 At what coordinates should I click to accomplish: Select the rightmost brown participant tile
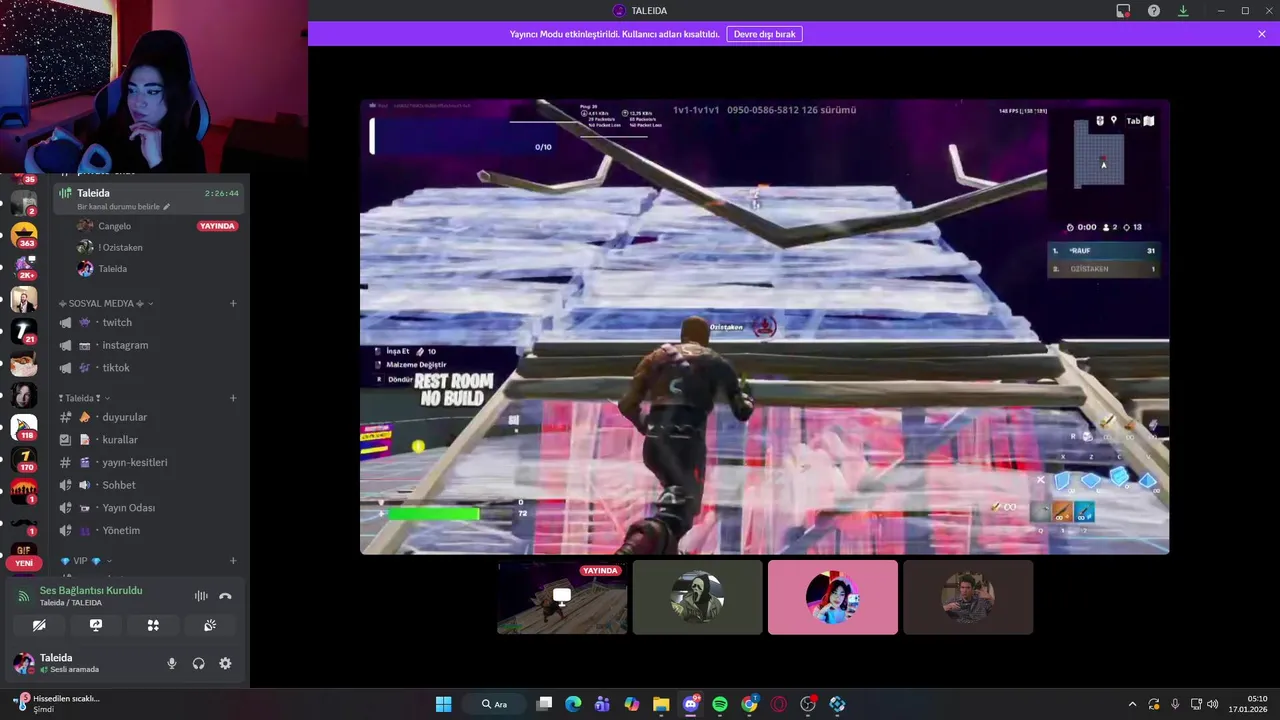pyautogui.click(x=968, y=597)
